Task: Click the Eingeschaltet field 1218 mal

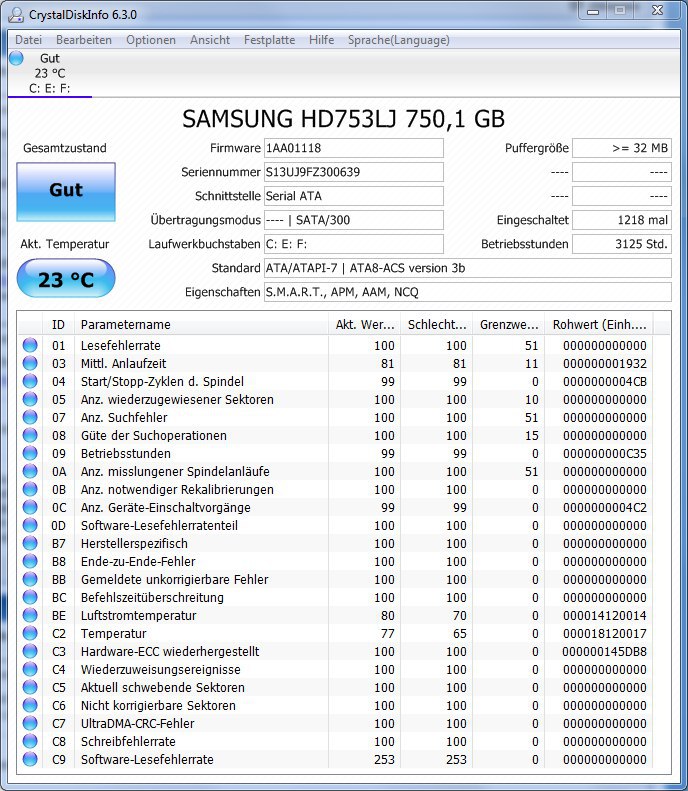Action: pyautogui.click(x=622, y=220)
